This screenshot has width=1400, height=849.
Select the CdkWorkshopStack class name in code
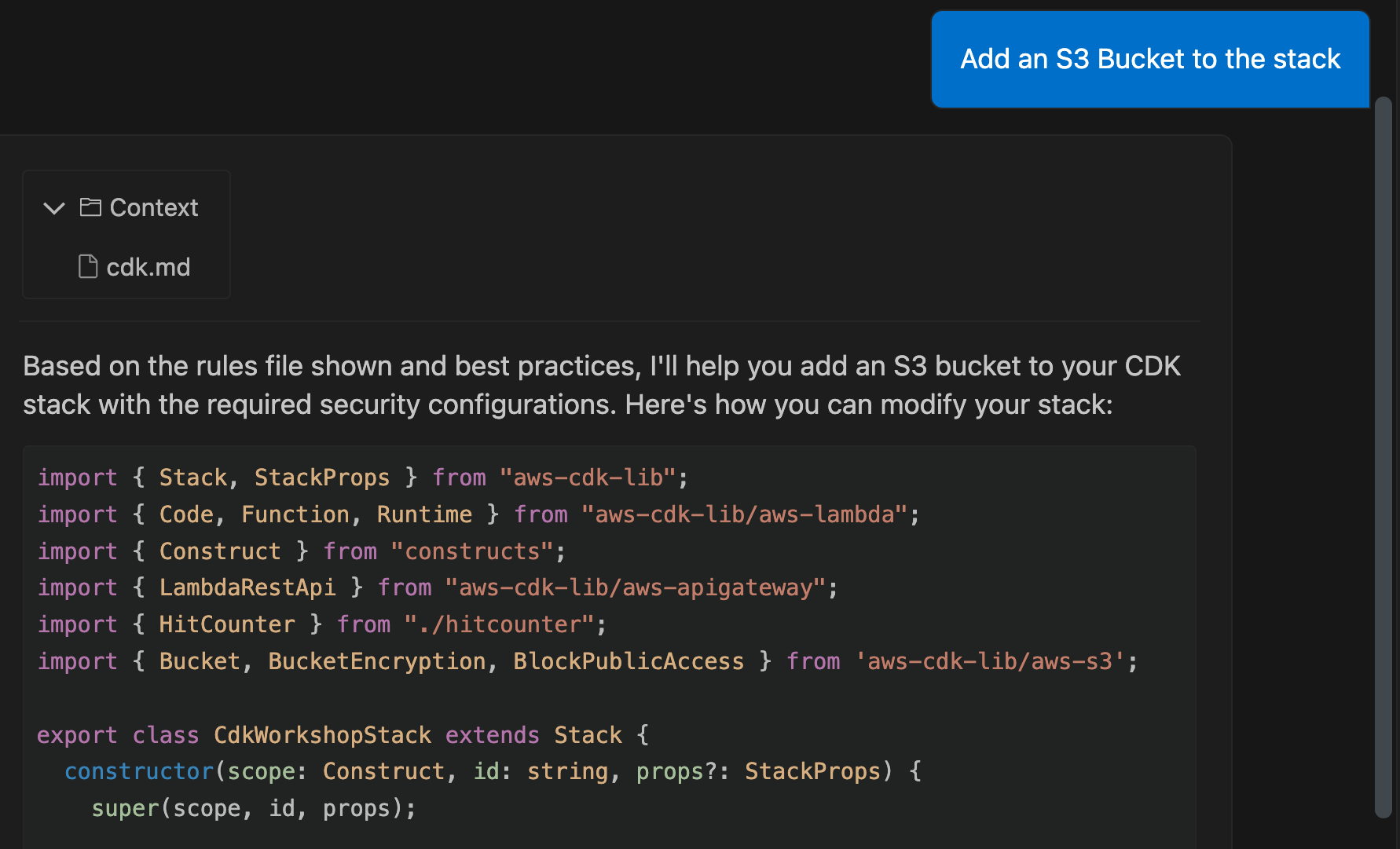(322, 734)
